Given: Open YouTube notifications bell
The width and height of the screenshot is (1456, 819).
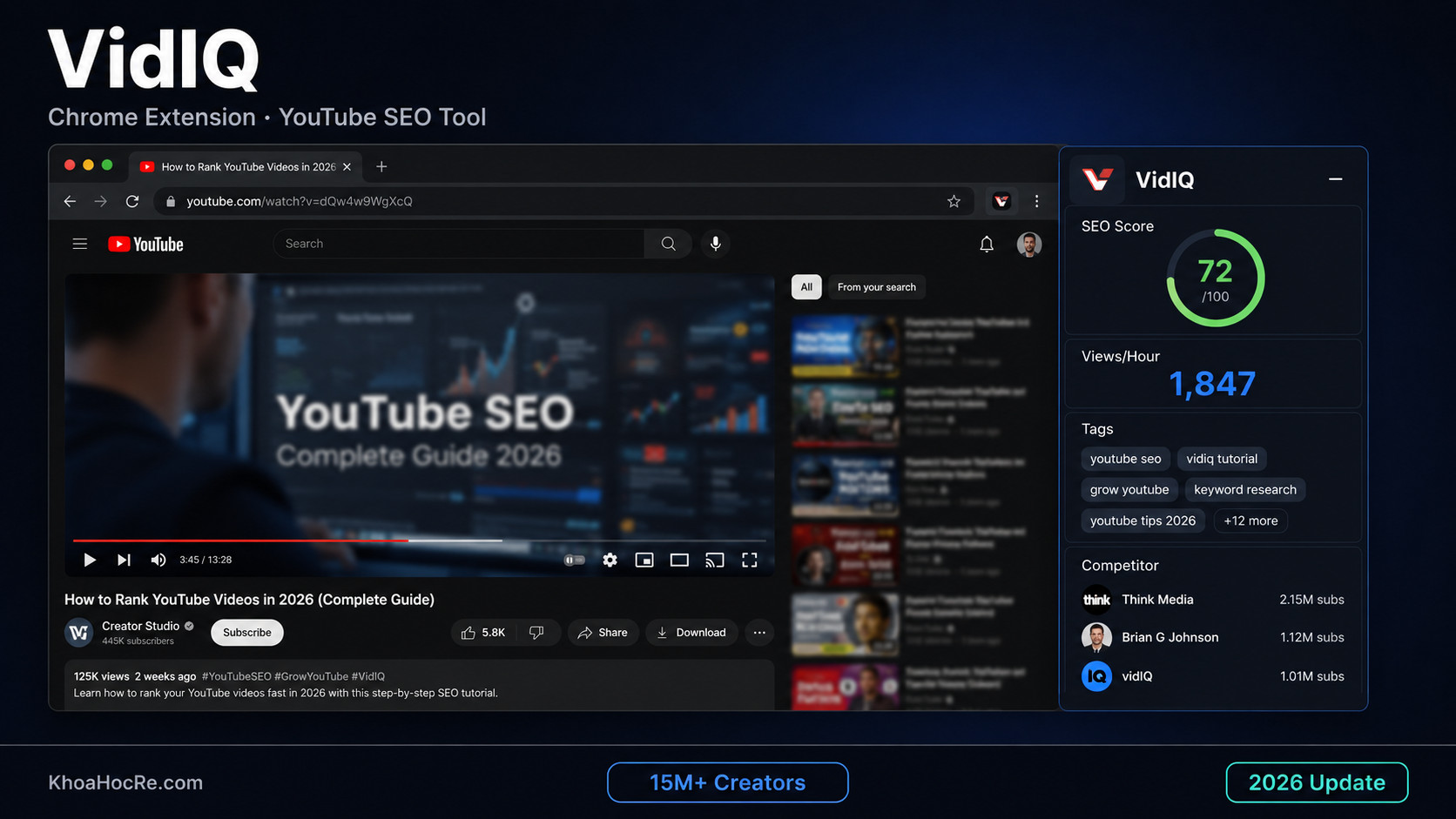Looking at the screenshot, I should point(987,245).
